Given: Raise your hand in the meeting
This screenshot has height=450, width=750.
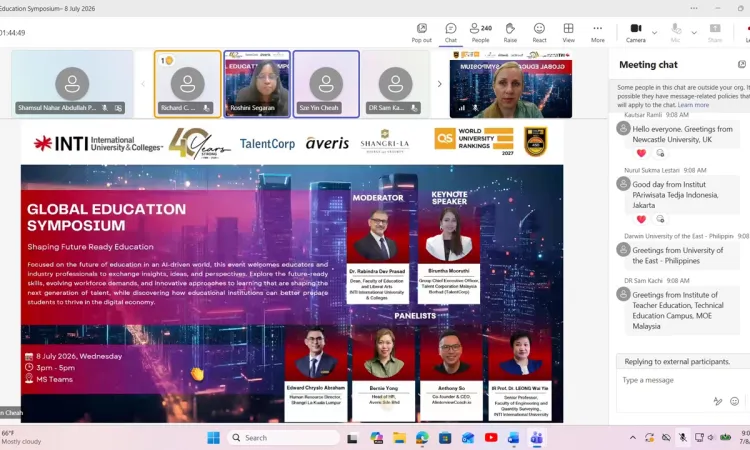Looking at the screenshot, I should coord(510,33).
